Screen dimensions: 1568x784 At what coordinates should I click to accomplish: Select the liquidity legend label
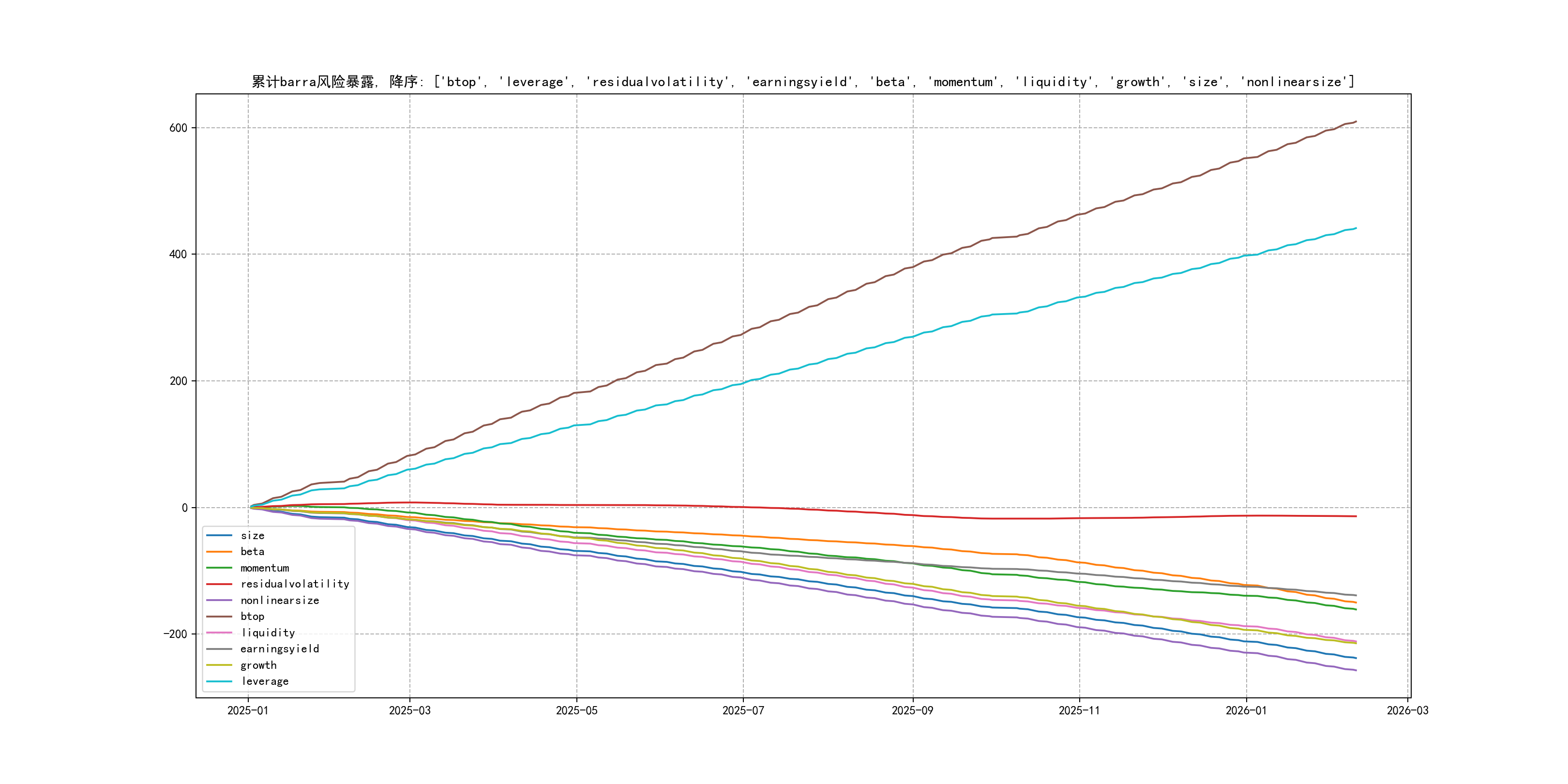(x=268, y=633)
